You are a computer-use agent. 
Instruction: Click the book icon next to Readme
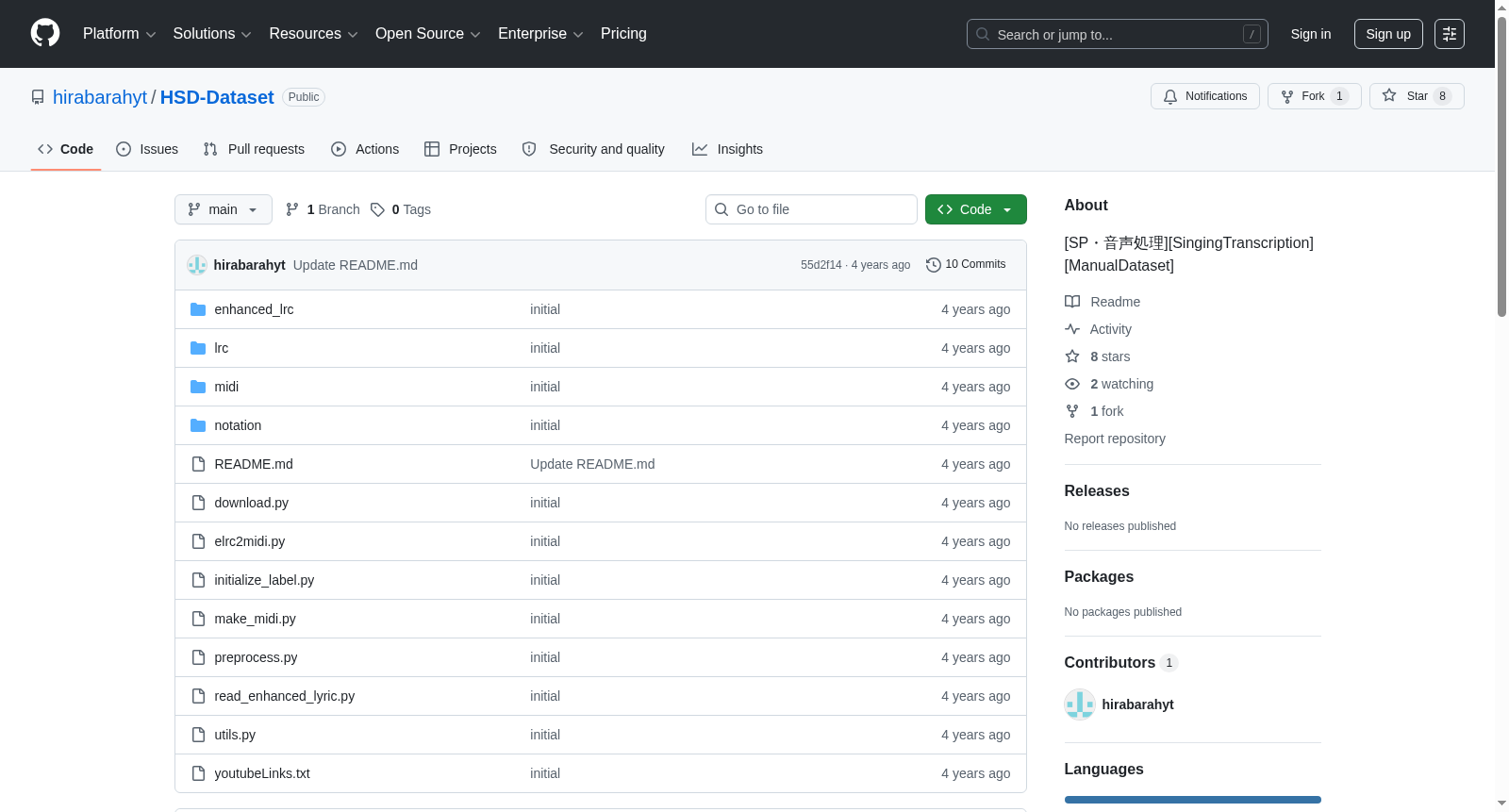tap(1072, 302)
